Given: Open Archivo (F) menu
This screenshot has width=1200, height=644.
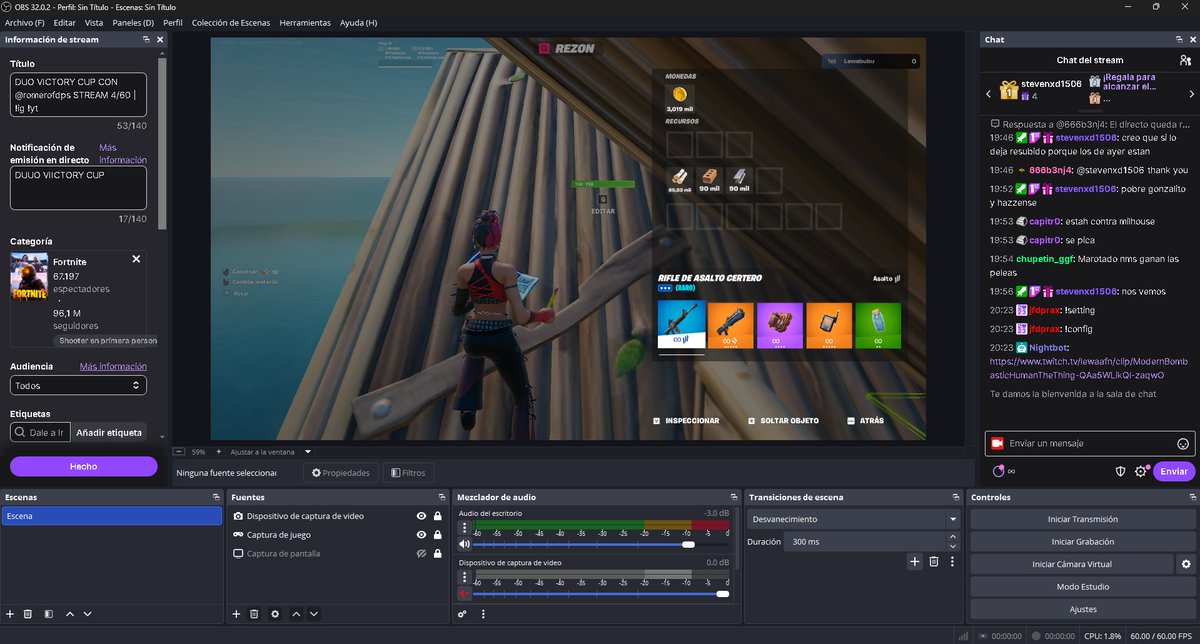Looking at the screenshot, I should (x=25, y=22).
